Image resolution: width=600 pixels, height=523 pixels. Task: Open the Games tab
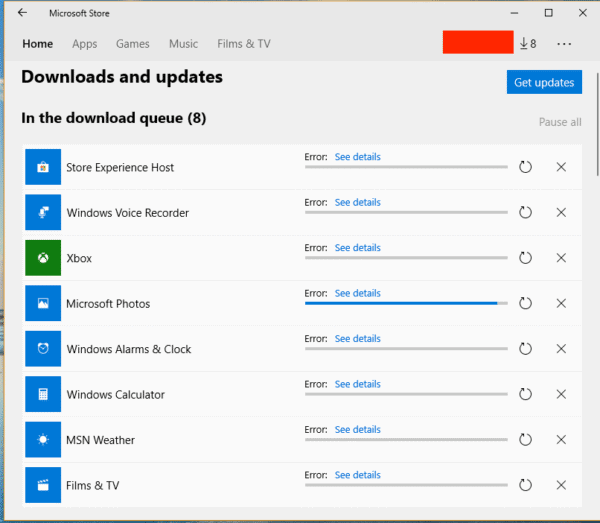pyautogui.click(x=133, y=44)
